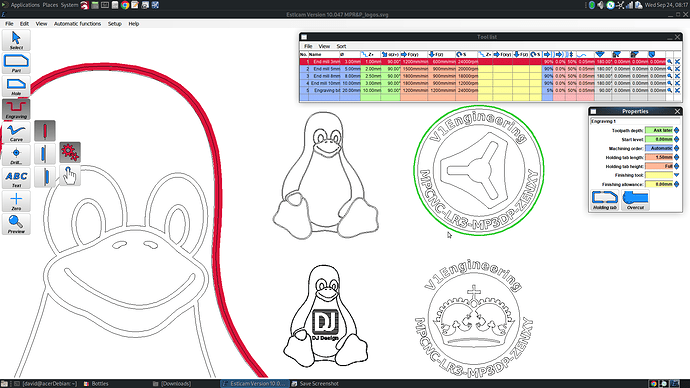
Task: Click magnifier icon for End mill 8mm row
Action: 670,76
